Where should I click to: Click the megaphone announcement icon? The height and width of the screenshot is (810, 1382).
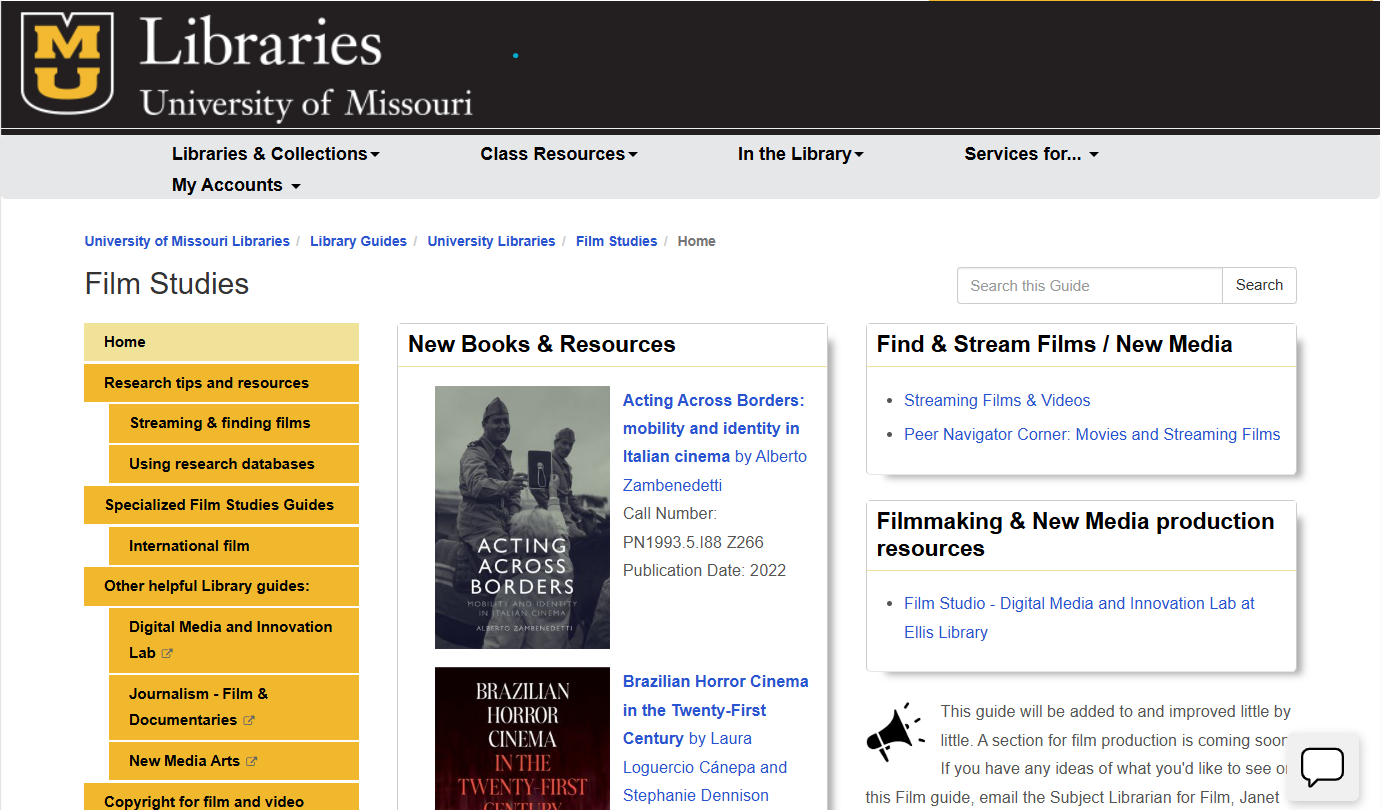pos(895,732)
